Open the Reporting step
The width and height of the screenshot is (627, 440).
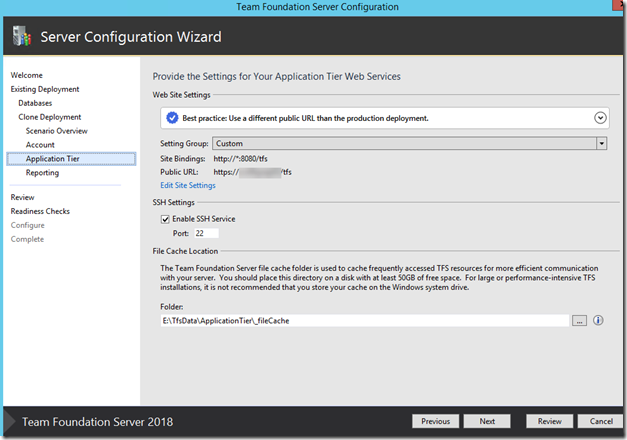[42, 173]
